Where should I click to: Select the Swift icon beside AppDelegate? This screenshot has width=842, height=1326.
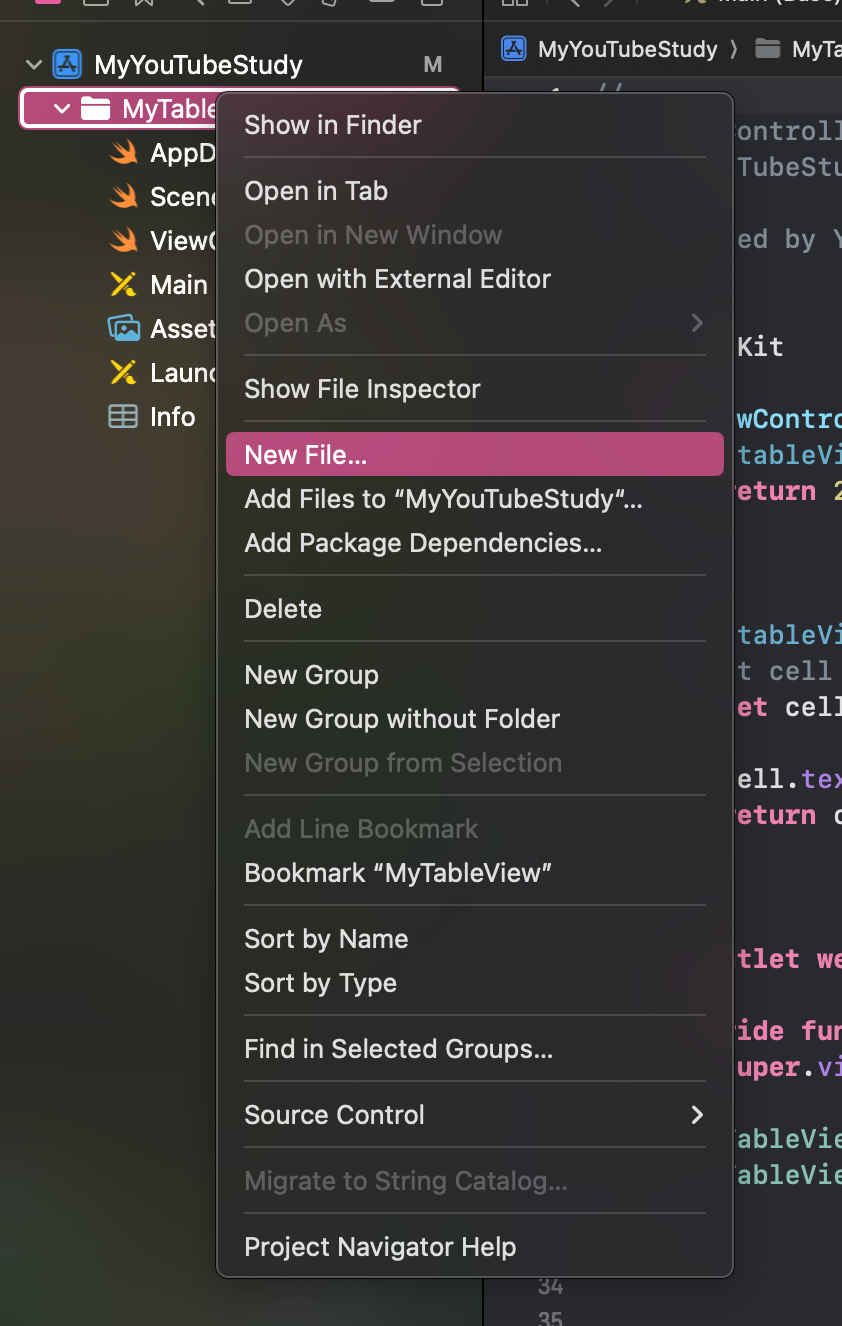(x=123, y=152)
